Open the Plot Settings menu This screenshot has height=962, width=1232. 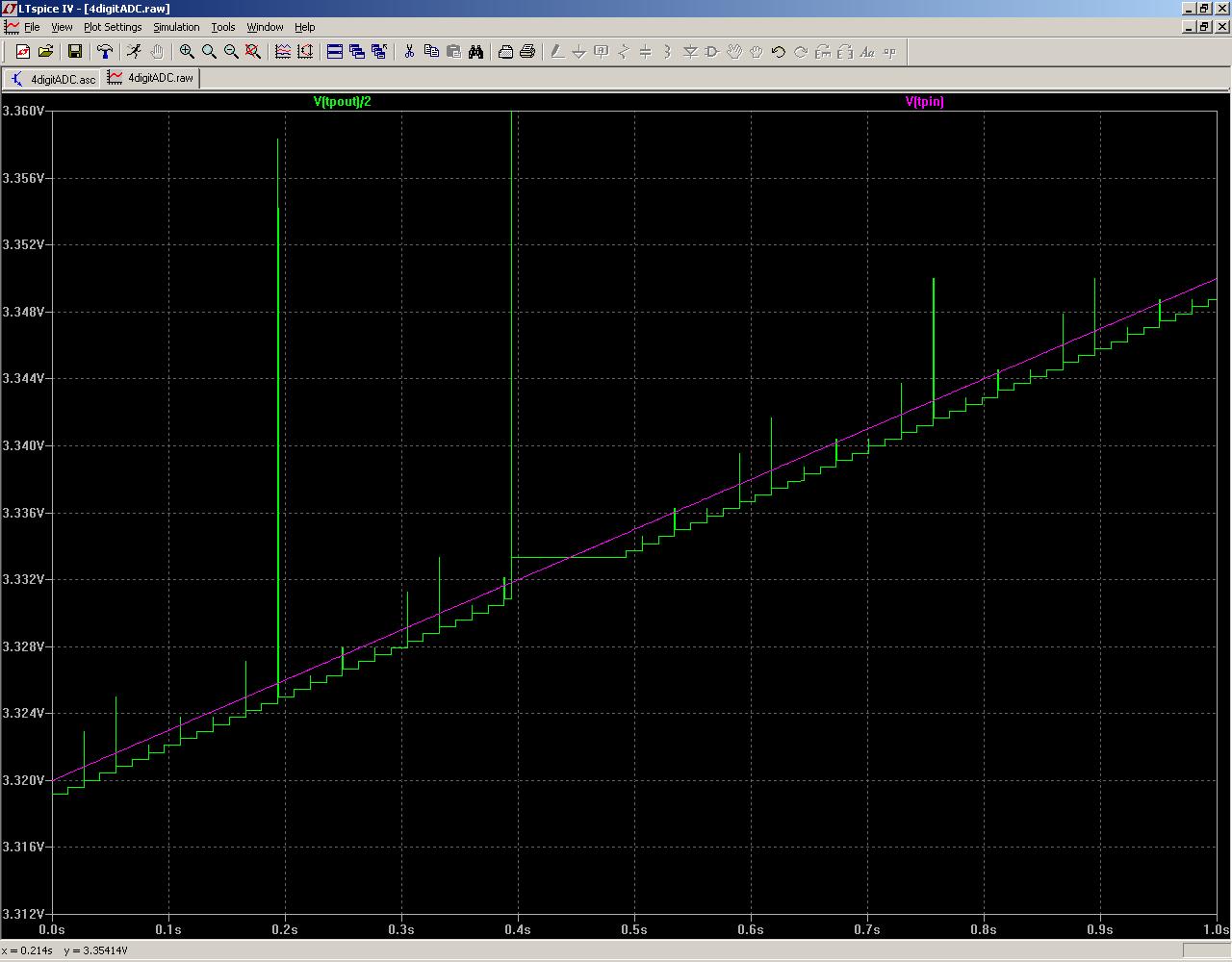tap(113, 27)
